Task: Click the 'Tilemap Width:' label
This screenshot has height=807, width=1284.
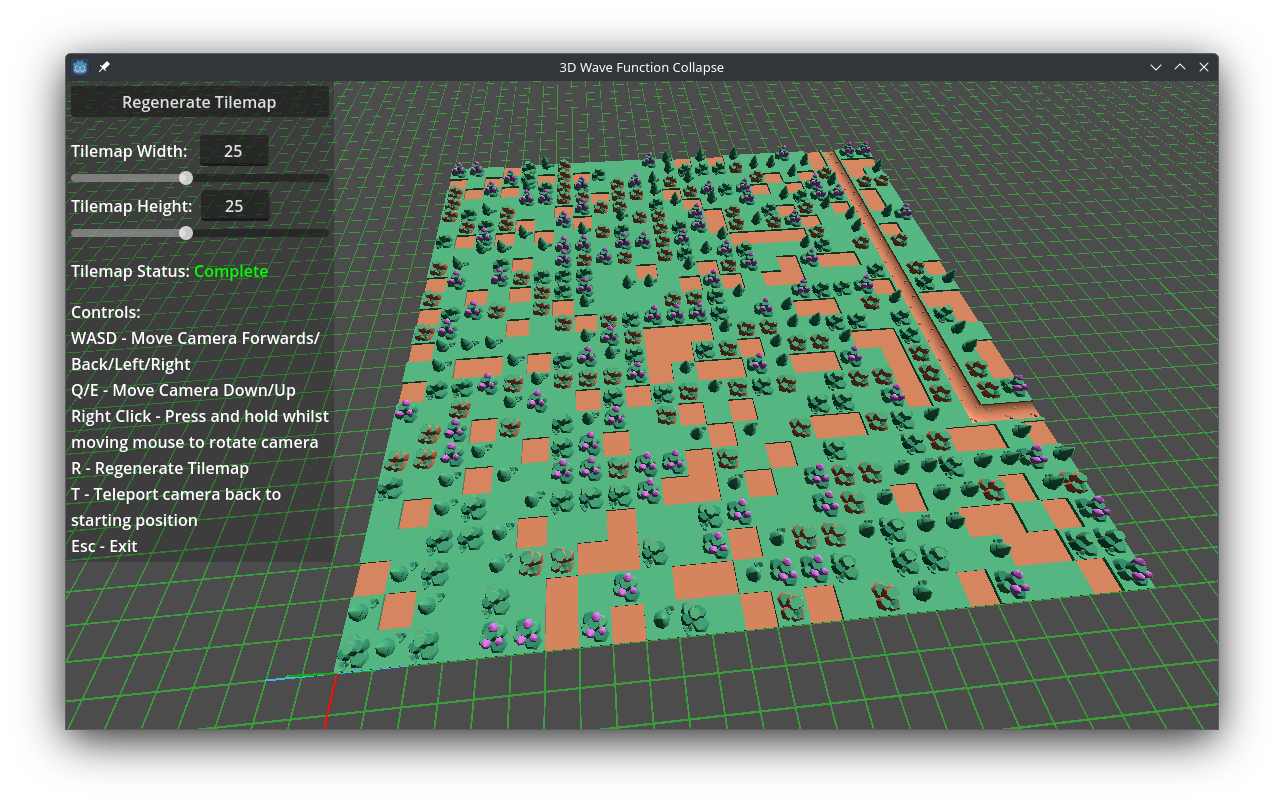Action: tap(129, 151)
